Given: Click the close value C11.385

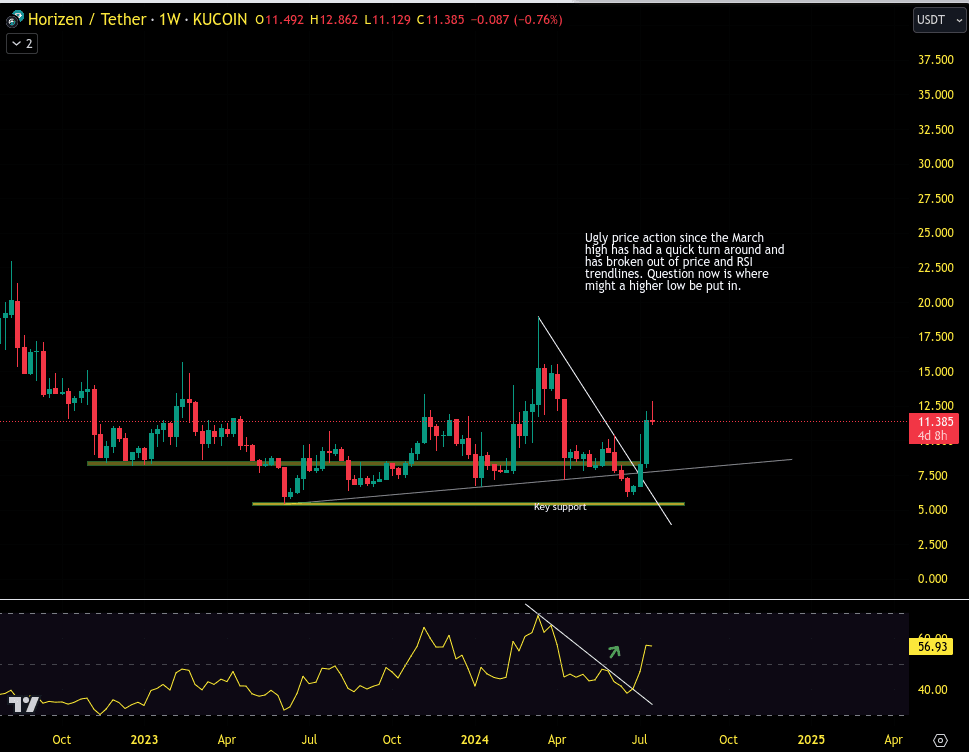Looking at the screenshot, I should pyautogui.click(x=440, y=20).
